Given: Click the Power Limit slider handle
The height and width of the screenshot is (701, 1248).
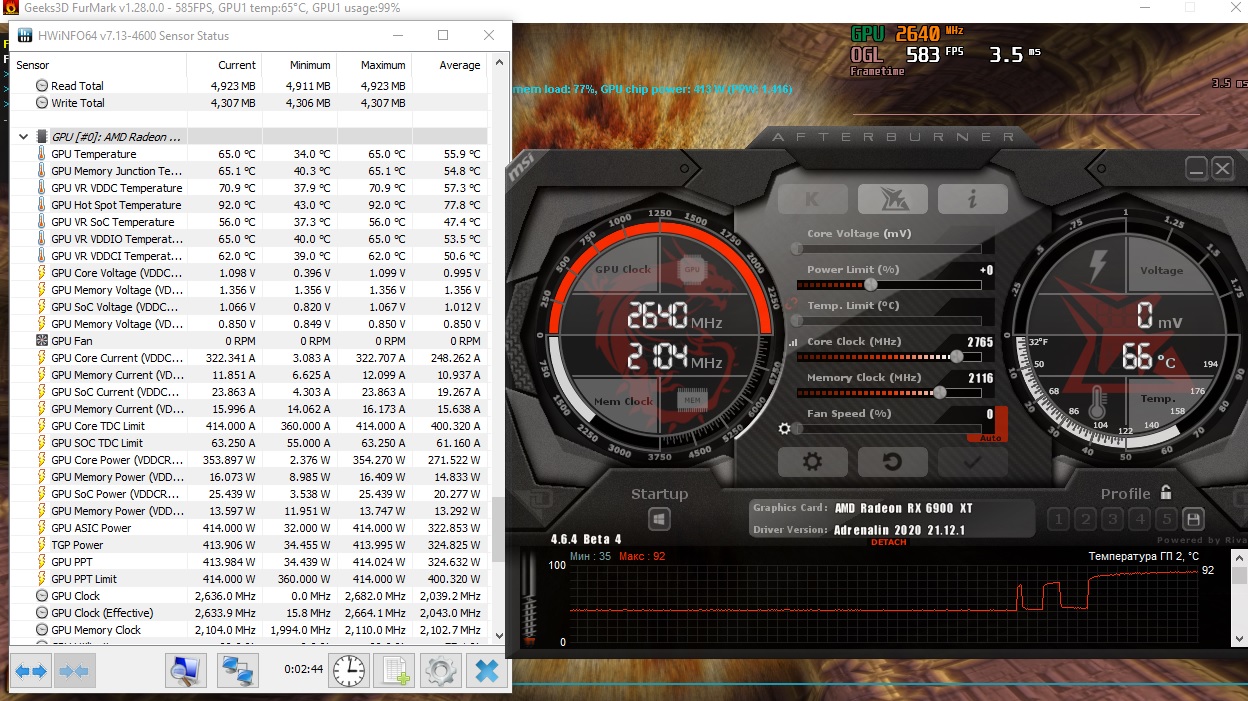Looking at the screenshot, I should (x=870, y=284).
